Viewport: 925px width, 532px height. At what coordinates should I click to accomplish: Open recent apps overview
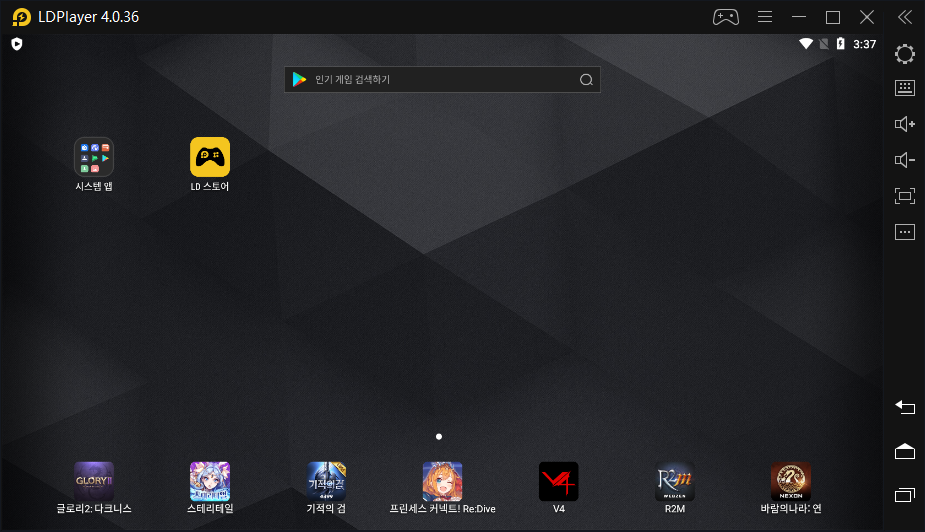coord(905,495)
